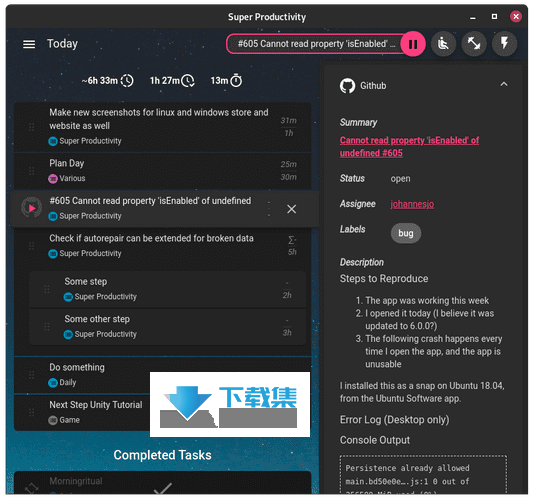This screenshot has width=534, height=500.
Task: Open the three-dot menu of the #605 task
Action: (x=269, y=208)
